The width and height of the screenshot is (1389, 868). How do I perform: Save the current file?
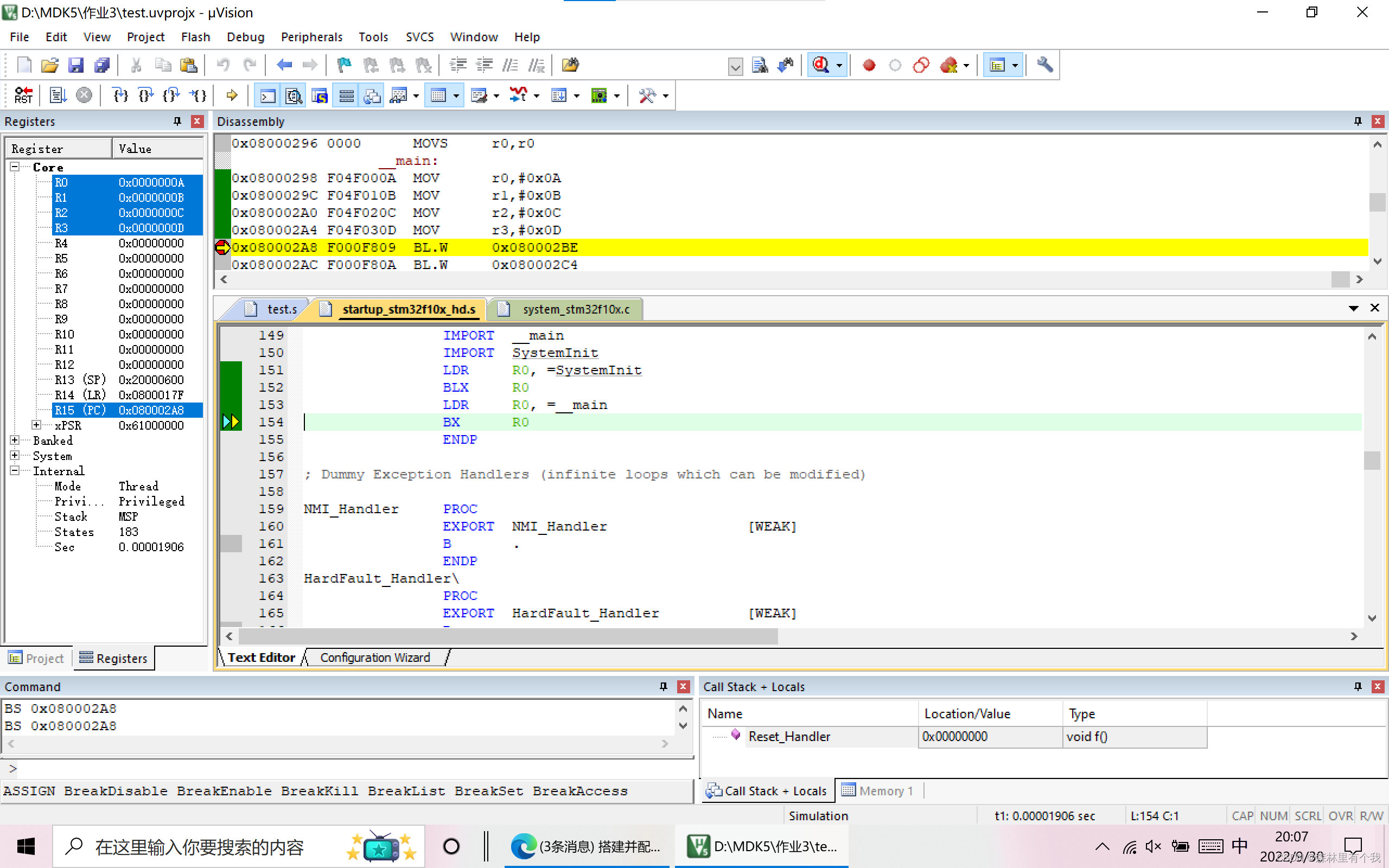(x=76, y=65)
